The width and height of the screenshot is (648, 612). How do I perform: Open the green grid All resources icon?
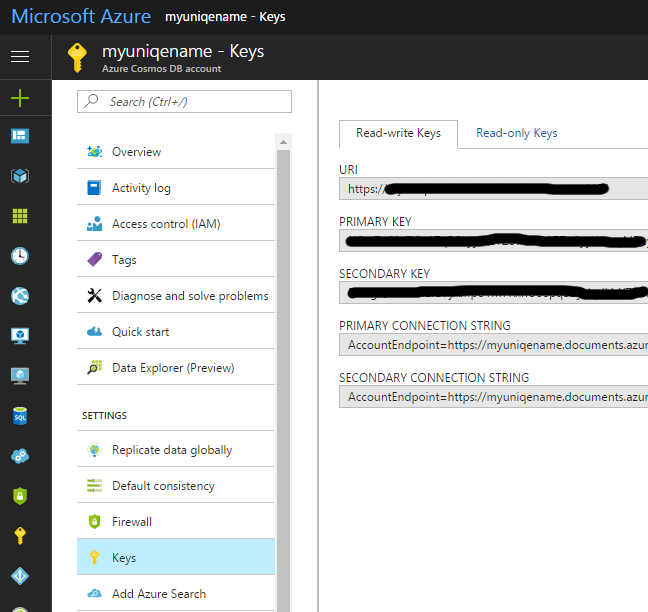20,216
